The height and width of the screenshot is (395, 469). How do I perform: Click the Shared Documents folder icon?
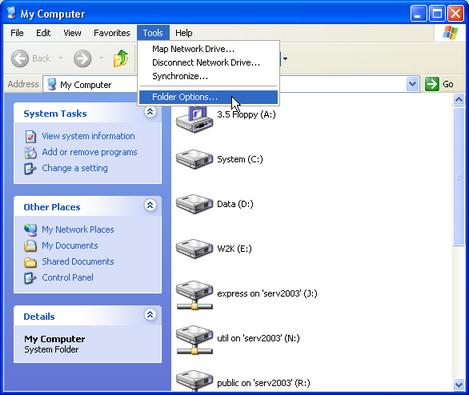click(30, 262)
